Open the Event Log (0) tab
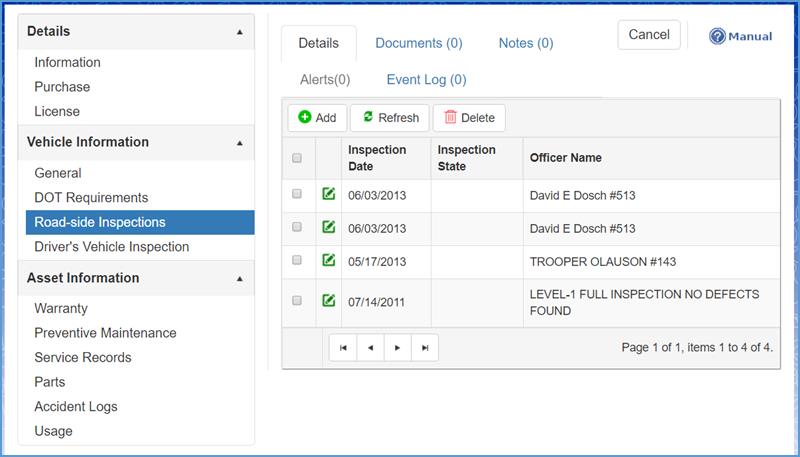 tap(426, 79)
